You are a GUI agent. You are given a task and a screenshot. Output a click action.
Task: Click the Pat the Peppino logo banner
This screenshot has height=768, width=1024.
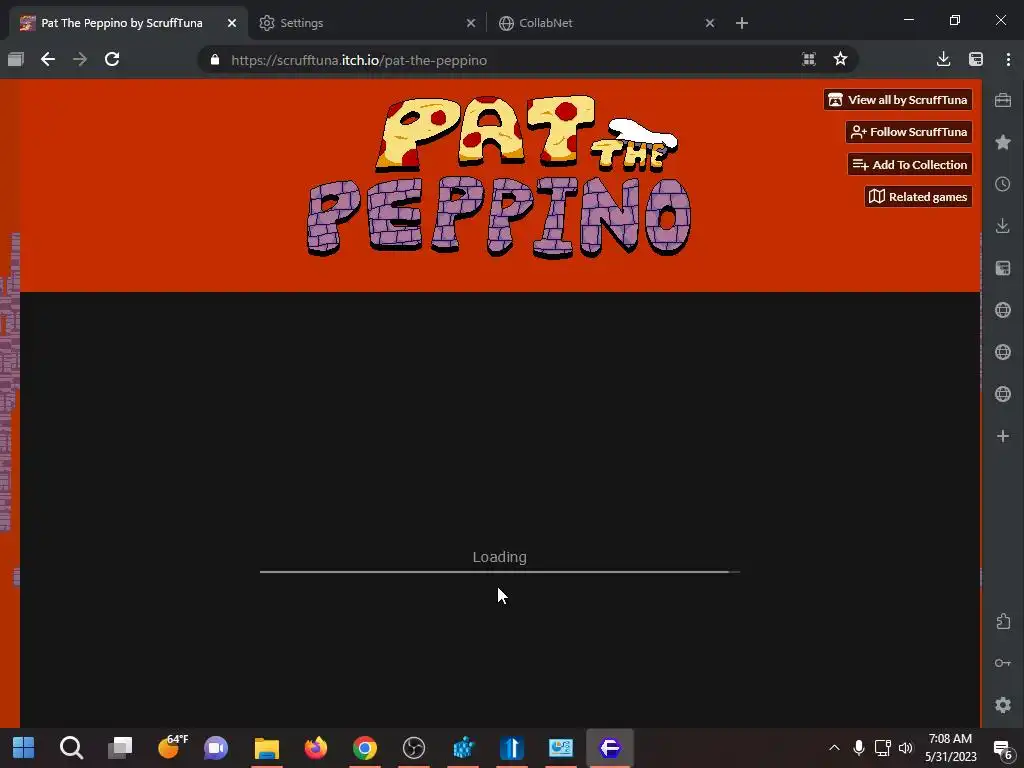point(499,176)
